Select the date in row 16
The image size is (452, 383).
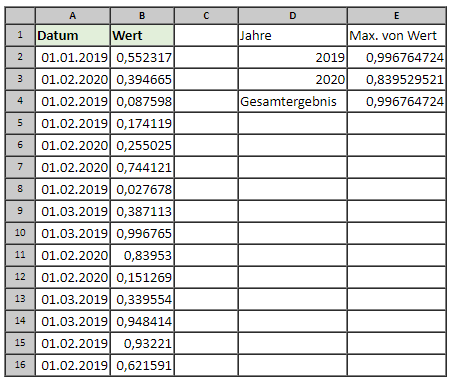click(x=73, y=365)
